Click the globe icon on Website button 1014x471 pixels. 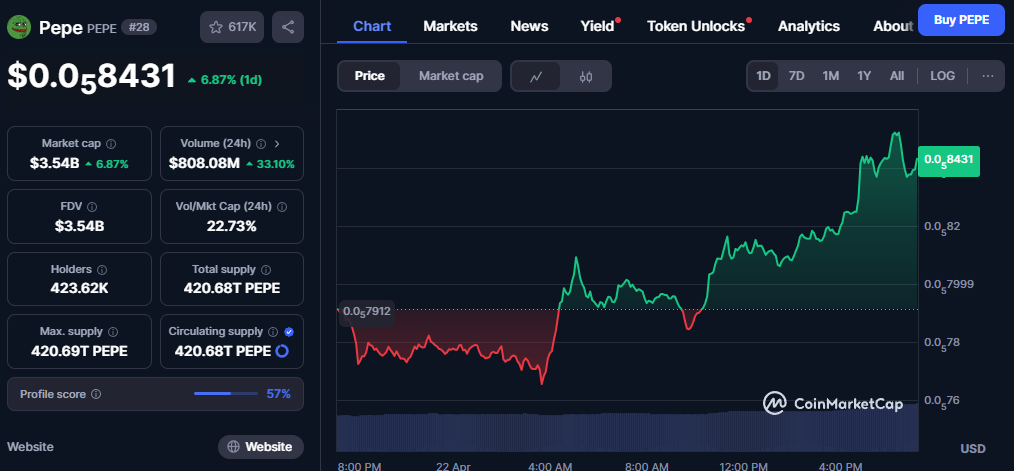(x=233, y=446)
